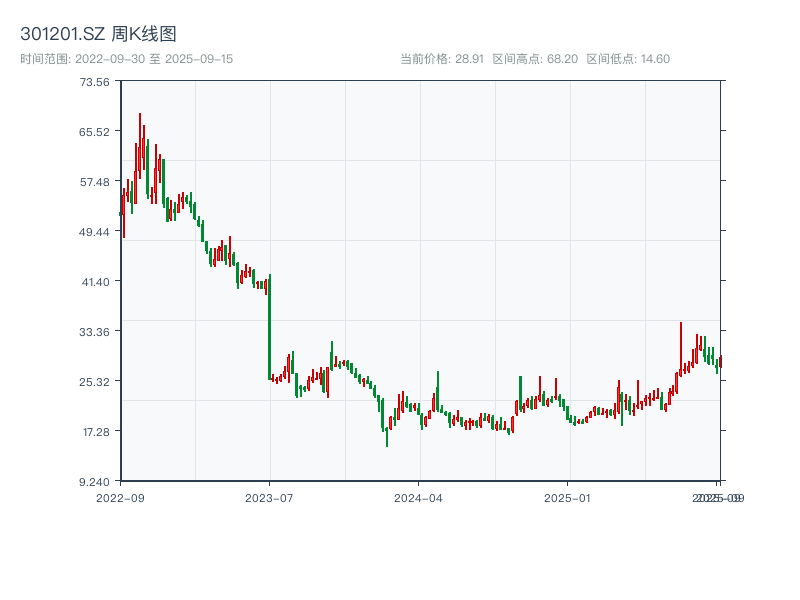Click the x-axis label 2025-01
800x600 pixels.
coord(567,498)
